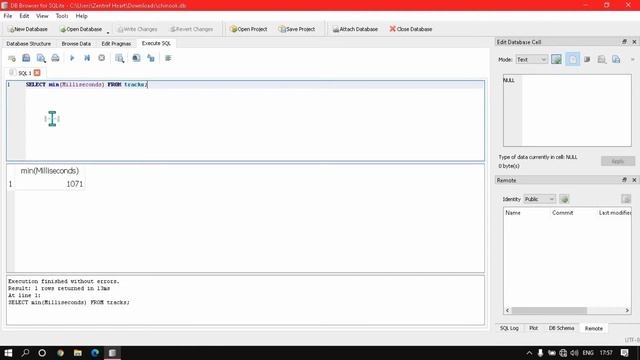The image size is (640, 360).
Task: Click the greyed icon at right of Edit Cell toolbar
Action: 632,59
